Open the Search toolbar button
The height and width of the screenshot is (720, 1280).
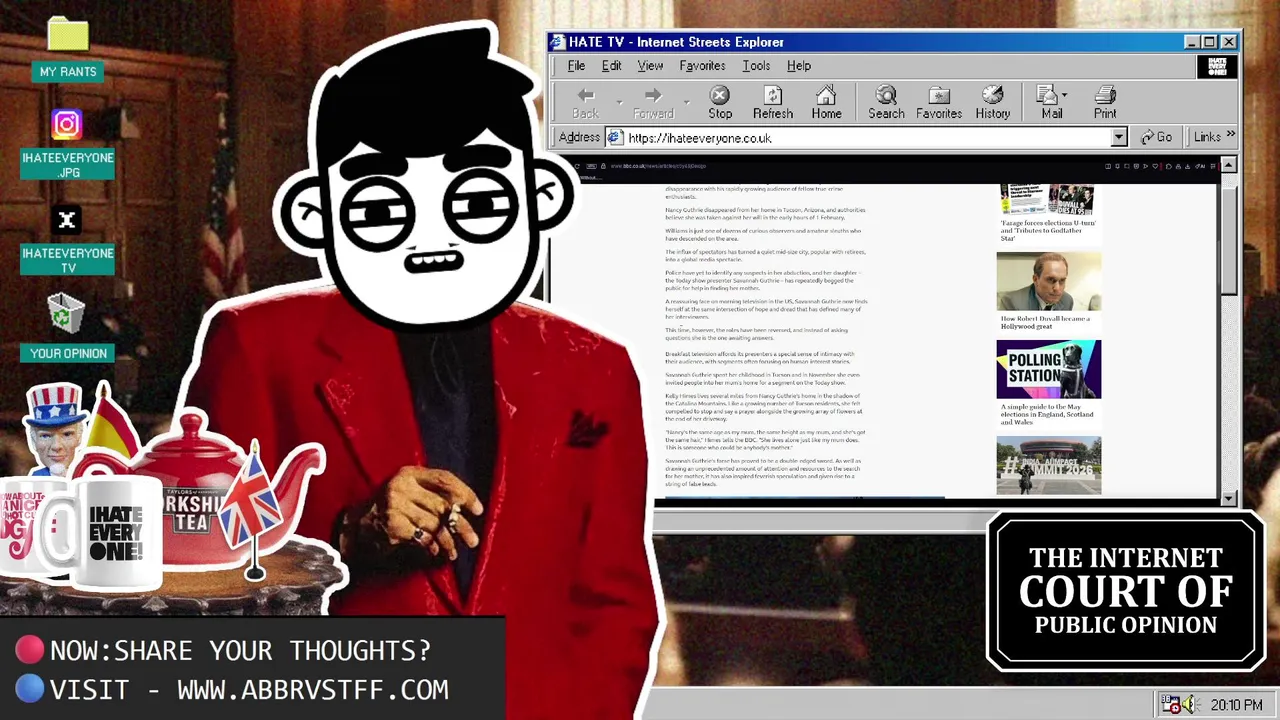pos(886,103)
